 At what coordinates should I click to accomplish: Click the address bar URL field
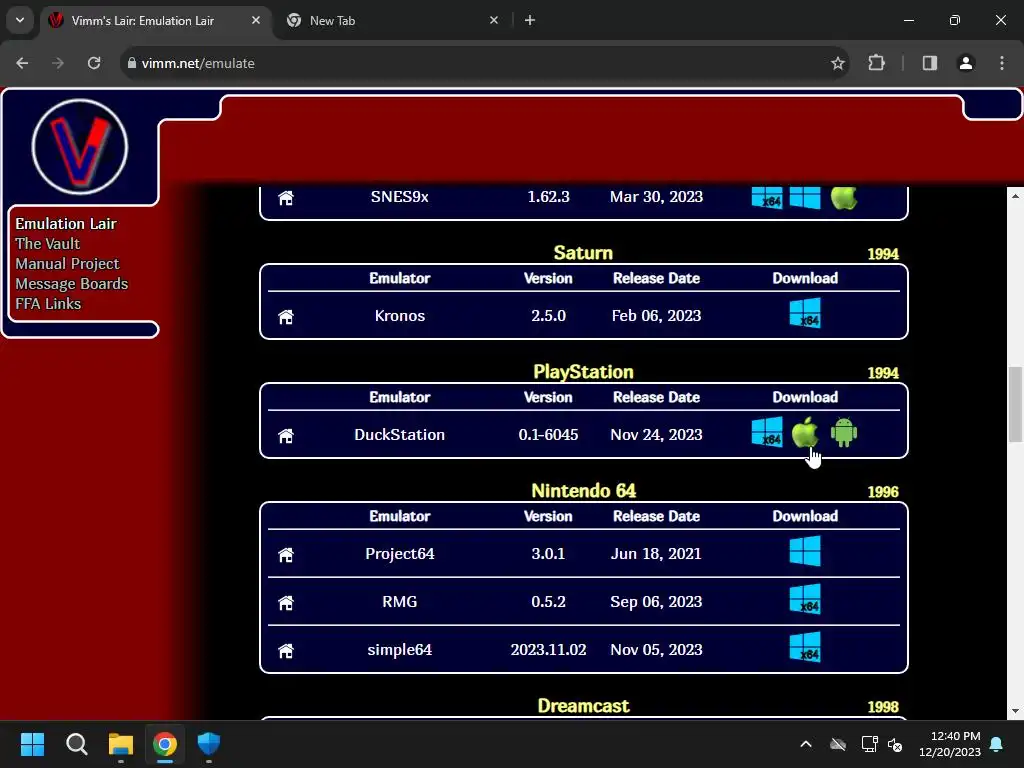pyautogui.click(x=483, y=63)
